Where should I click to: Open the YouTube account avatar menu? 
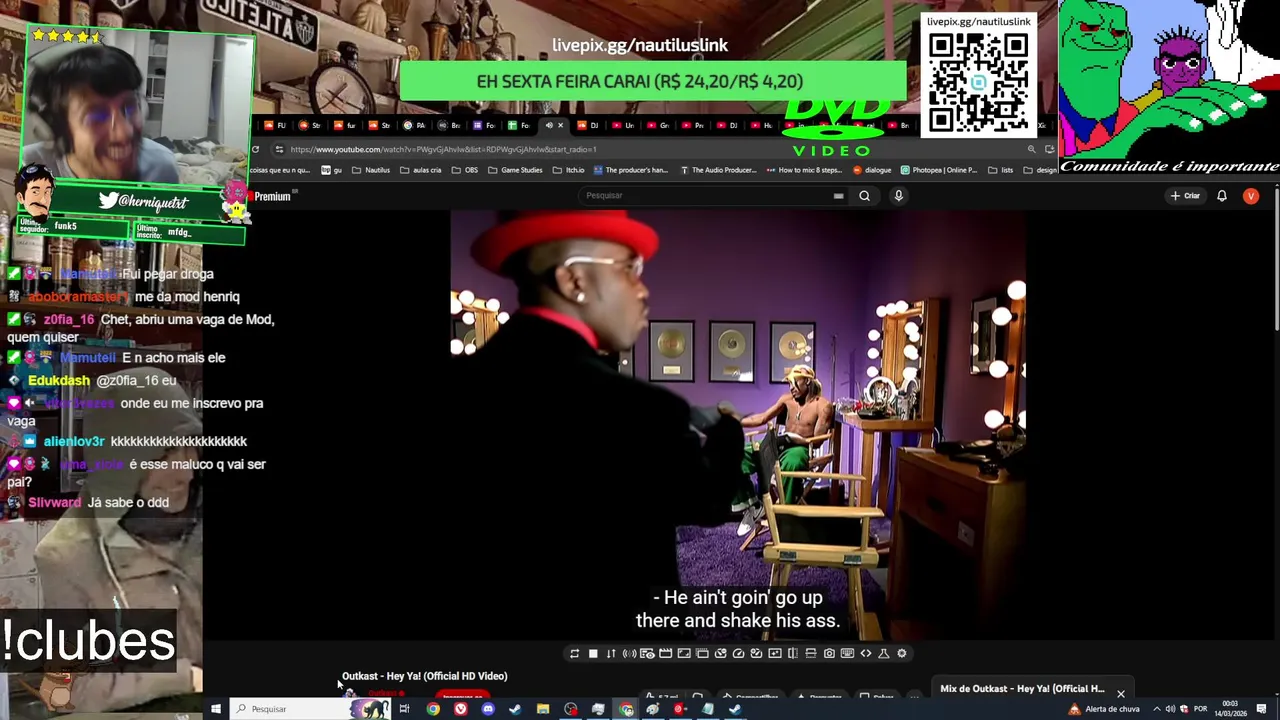coord(1250,196)
